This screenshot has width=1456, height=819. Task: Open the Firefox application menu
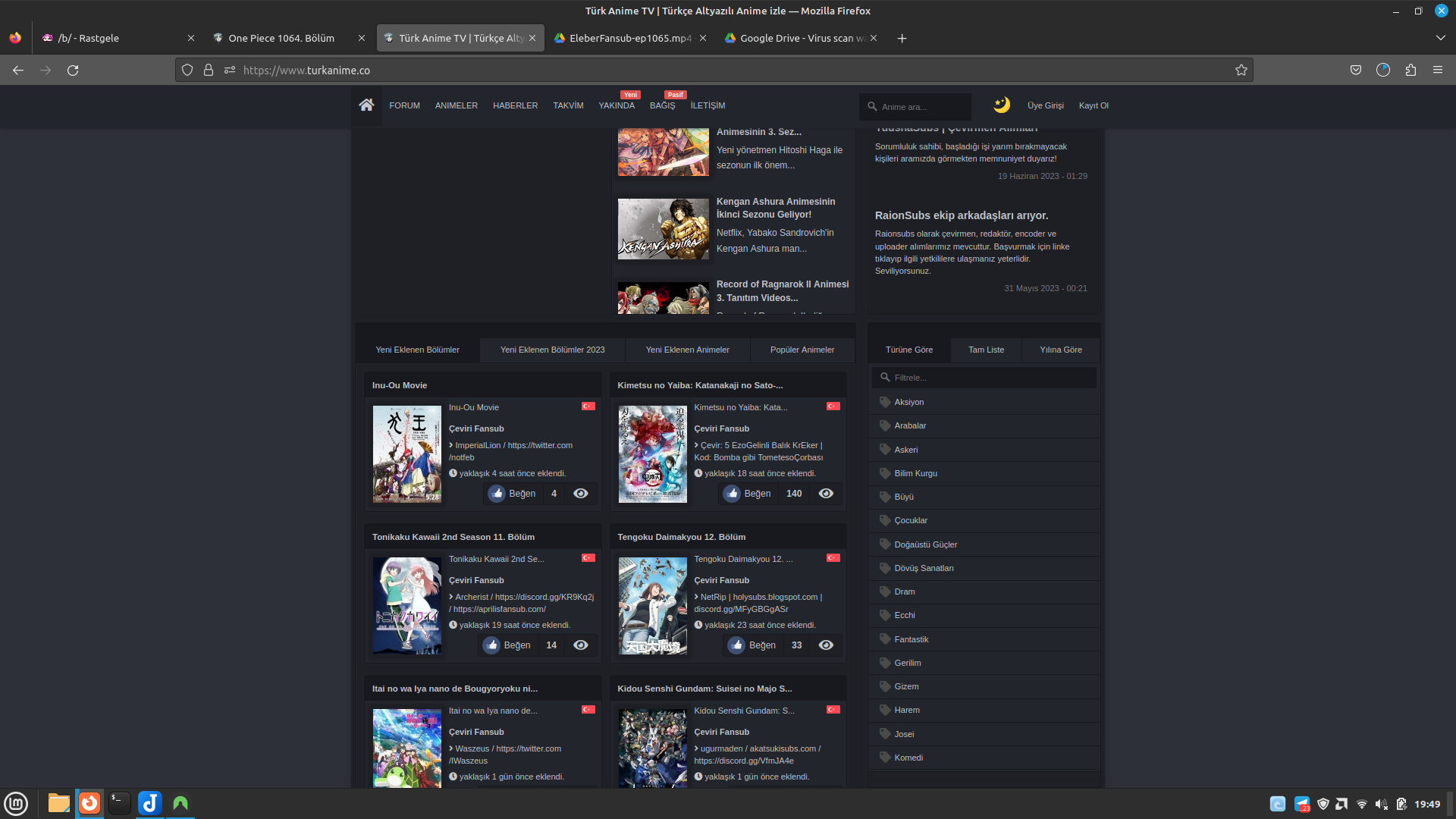[1438, 70]
